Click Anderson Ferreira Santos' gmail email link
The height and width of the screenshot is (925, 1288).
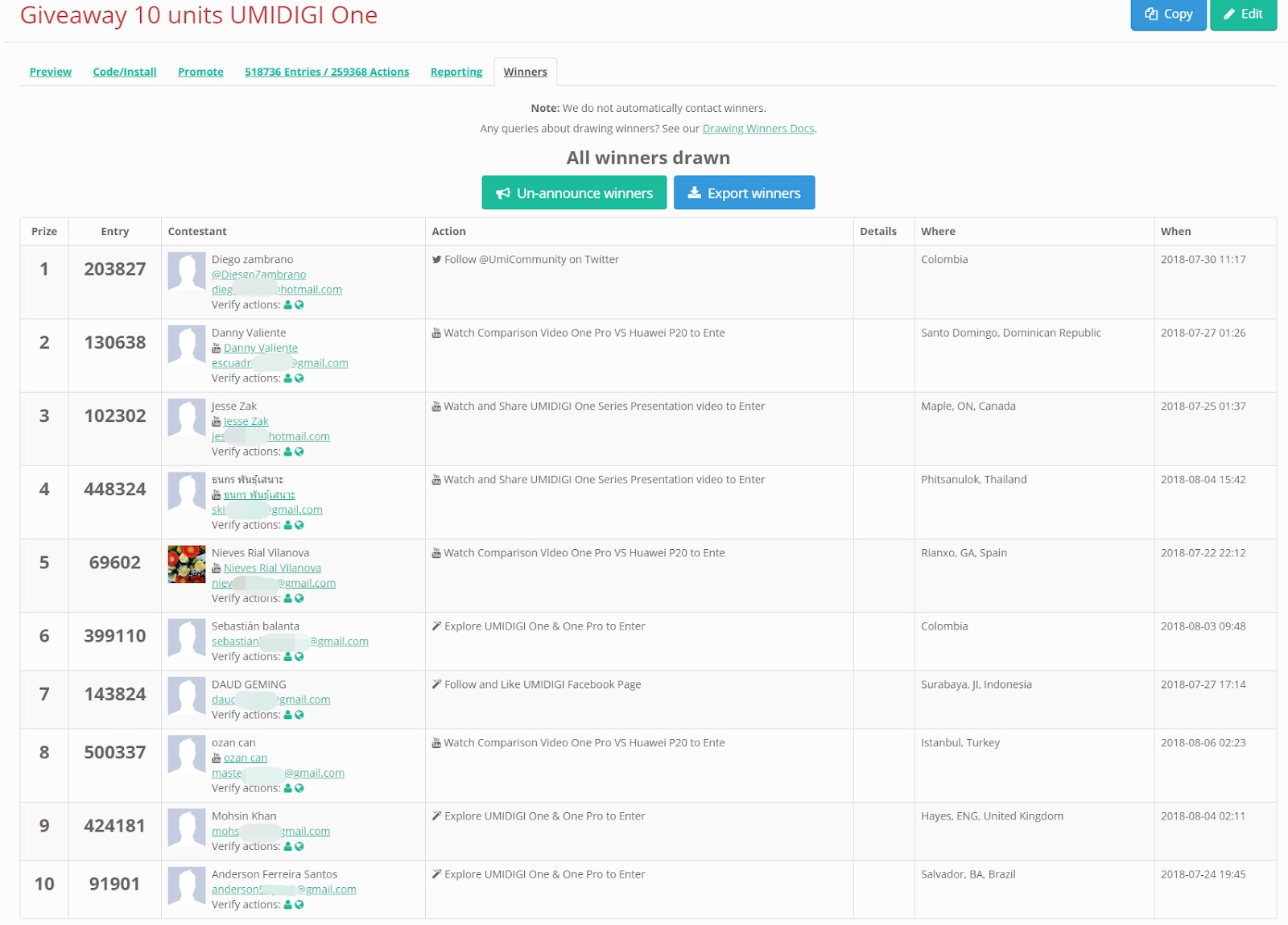pyautogui.click(x=284, y=890)
